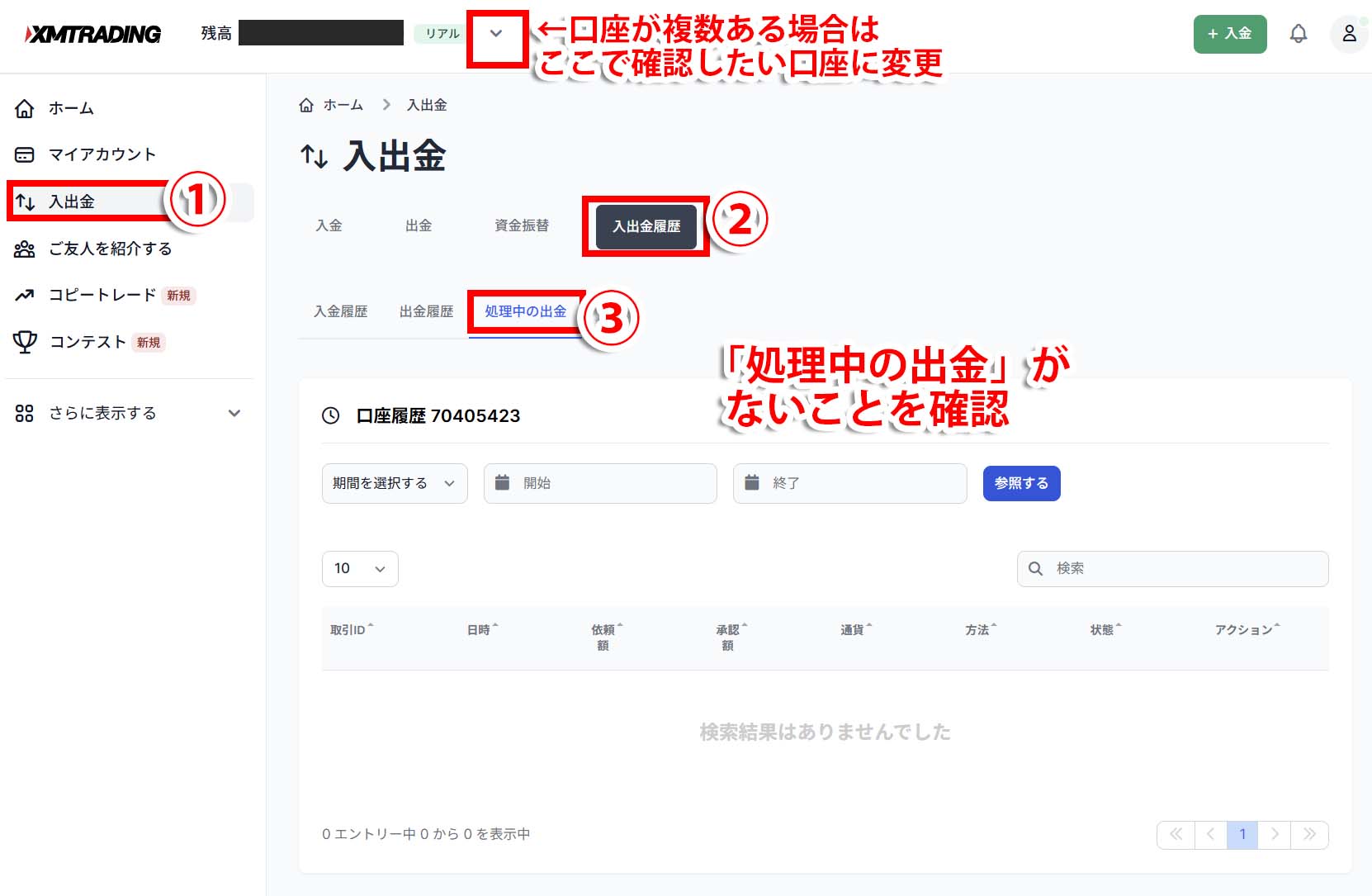
Task: Click 検索結果はありませんでした message
Action: click(x=825, y=732)
